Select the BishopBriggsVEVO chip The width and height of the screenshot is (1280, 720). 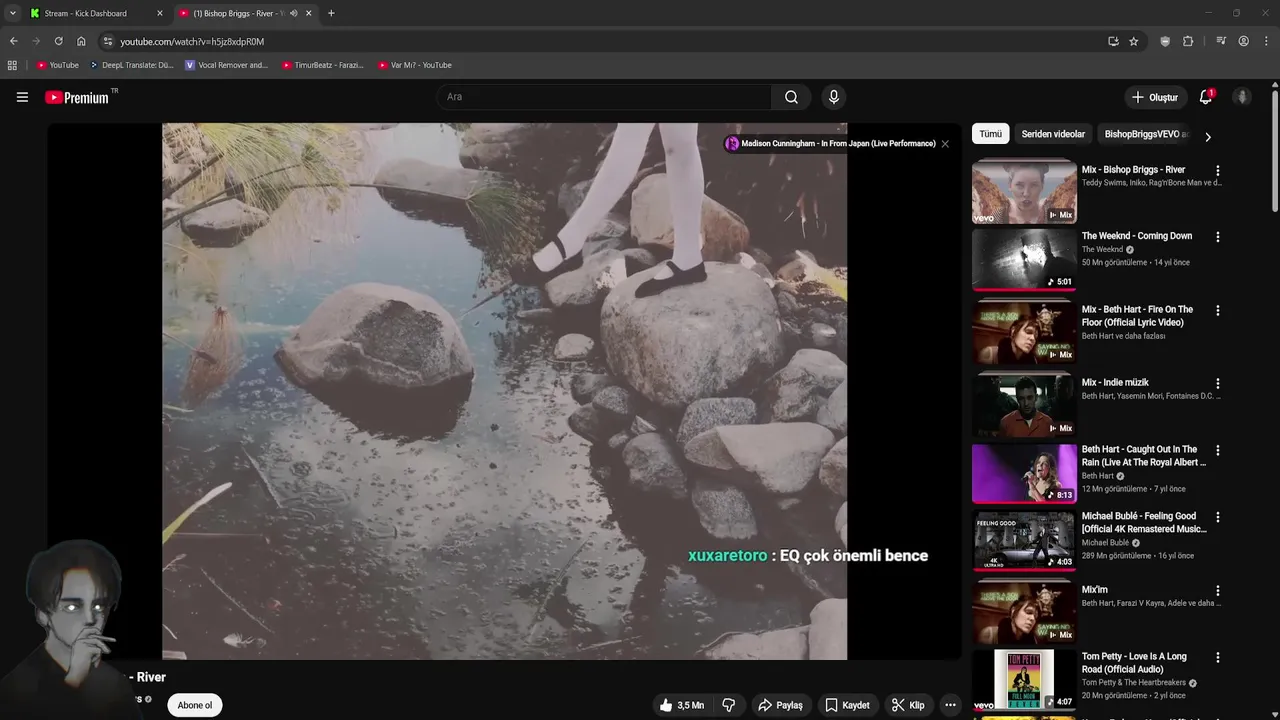click(1146, 134)
